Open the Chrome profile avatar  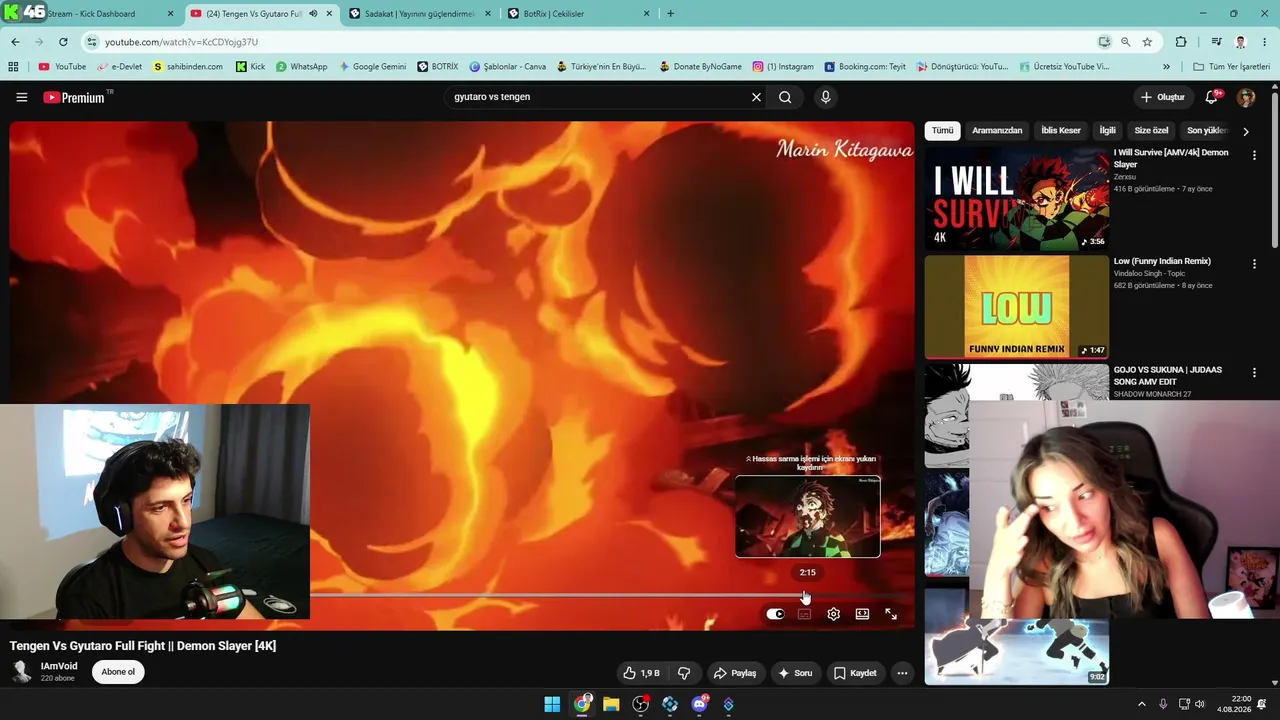[1240, 42]
